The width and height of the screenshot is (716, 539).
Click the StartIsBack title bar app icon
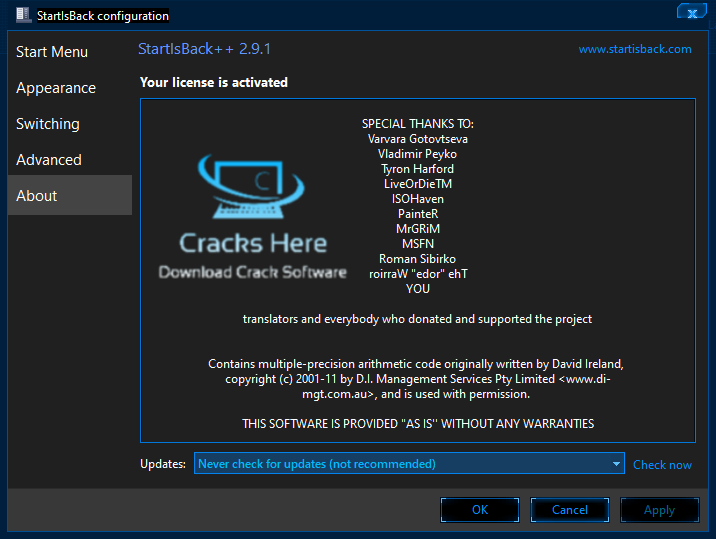coord(23,15)
